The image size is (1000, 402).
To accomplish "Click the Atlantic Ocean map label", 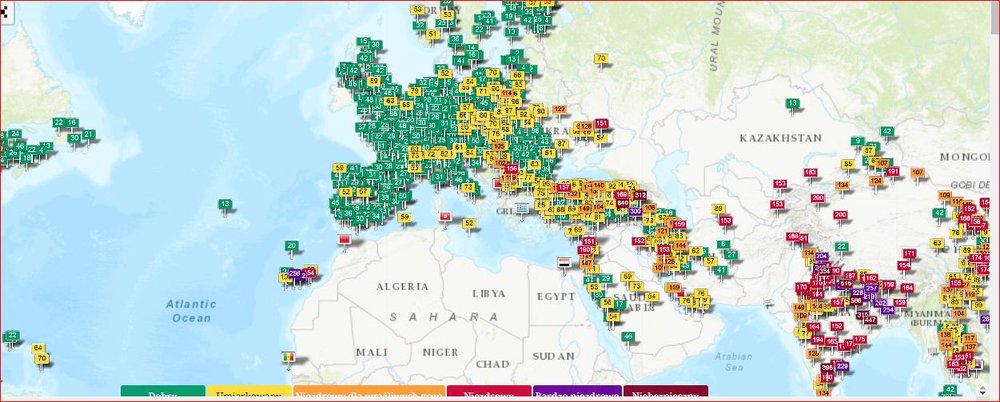I will 191,311.
